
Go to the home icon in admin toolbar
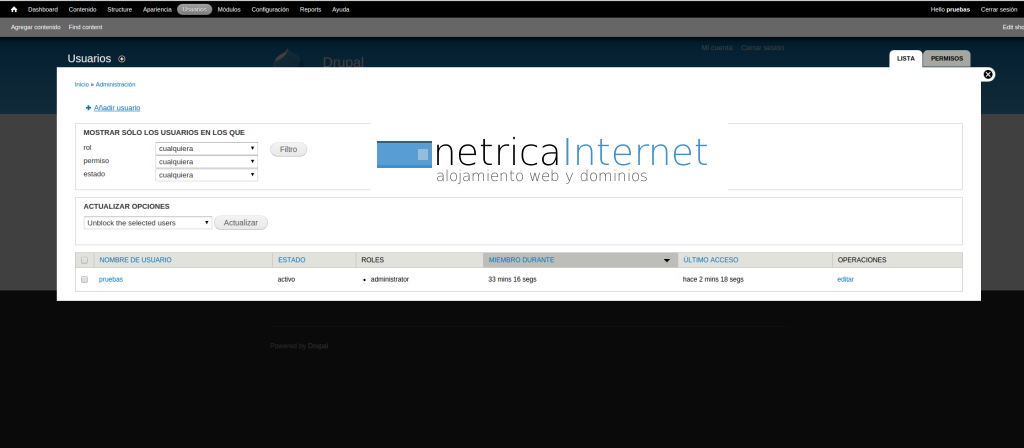(x=14, y=10)
